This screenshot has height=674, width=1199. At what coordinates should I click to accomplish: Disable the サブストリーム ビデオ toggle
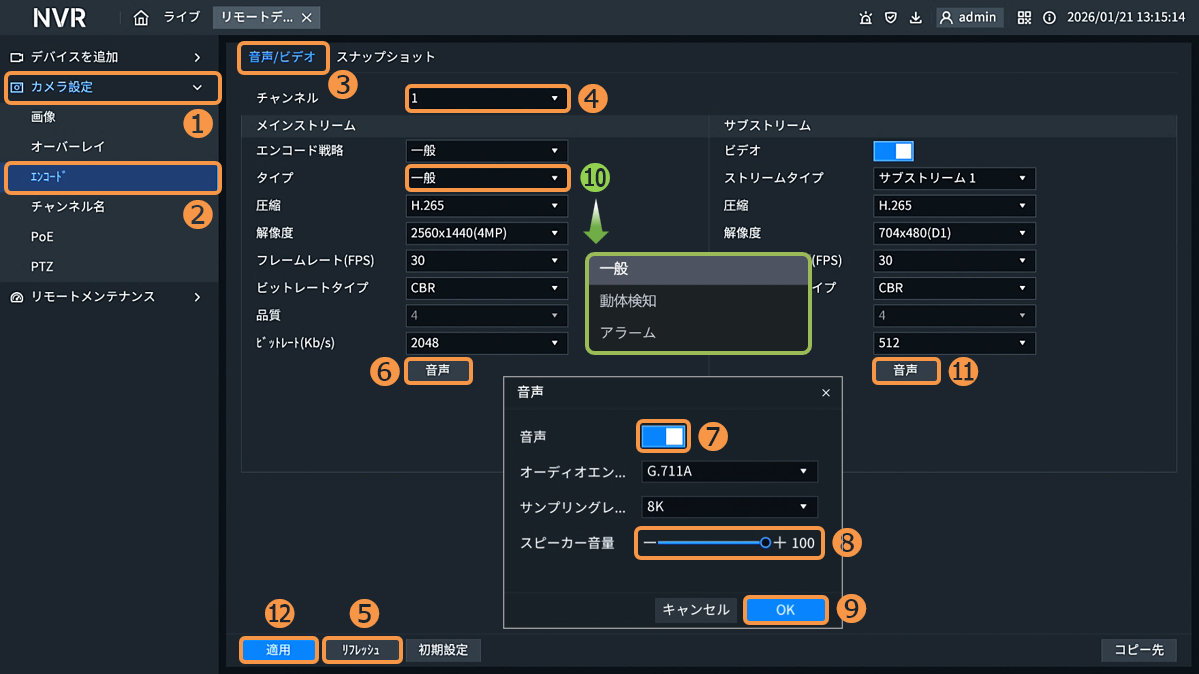point(893,150)
